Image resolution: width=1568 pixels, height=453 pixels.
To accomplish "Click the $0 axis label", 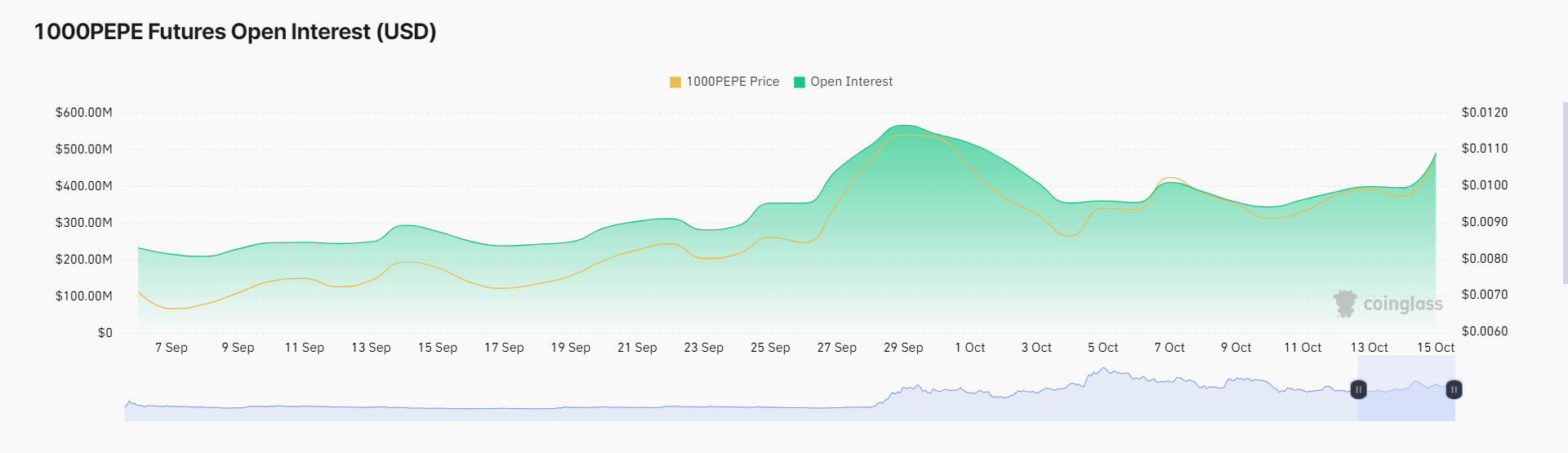I will [105, 333].
